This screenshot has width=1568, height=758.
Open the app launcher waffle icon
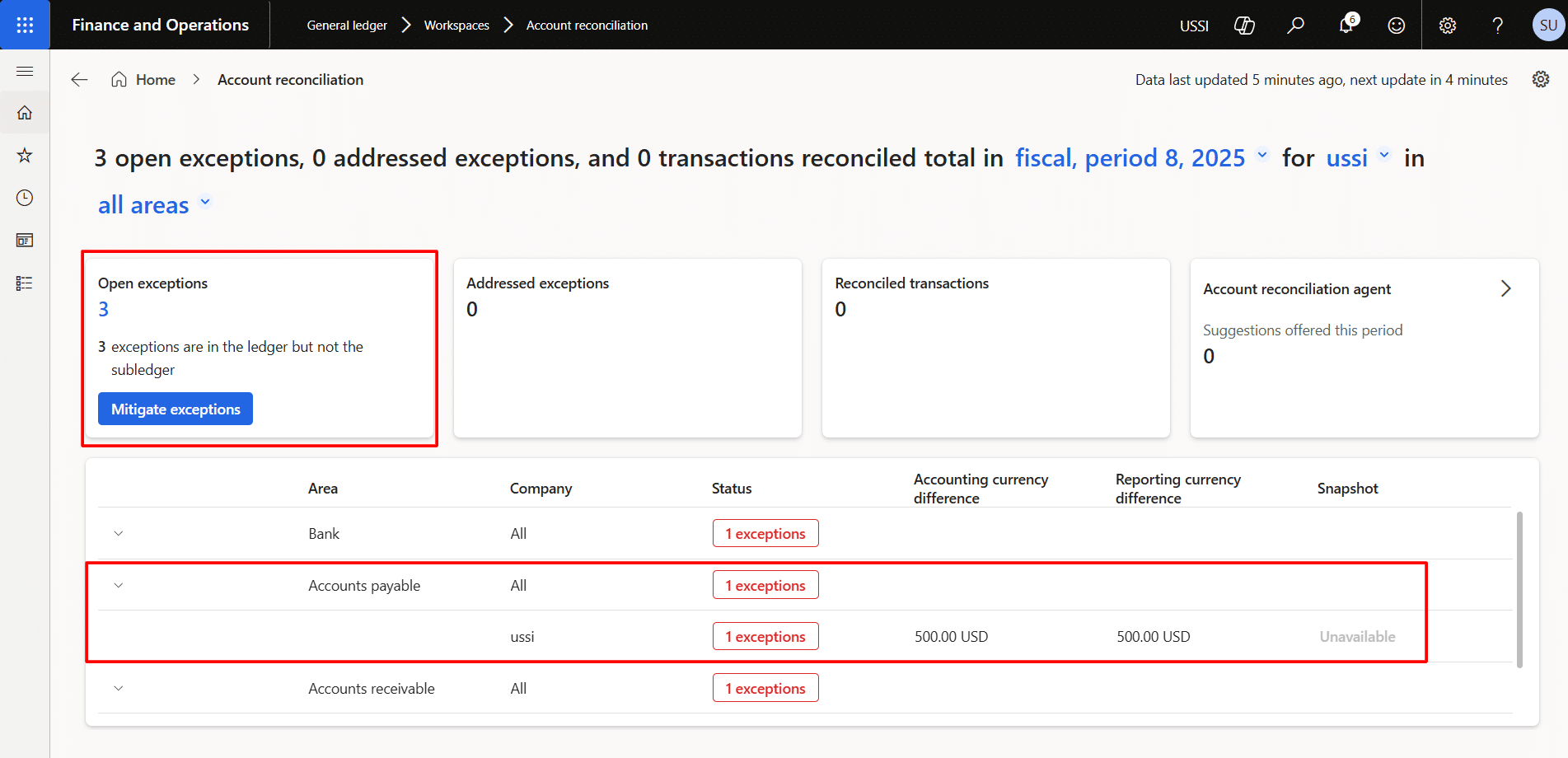(25, 25)
